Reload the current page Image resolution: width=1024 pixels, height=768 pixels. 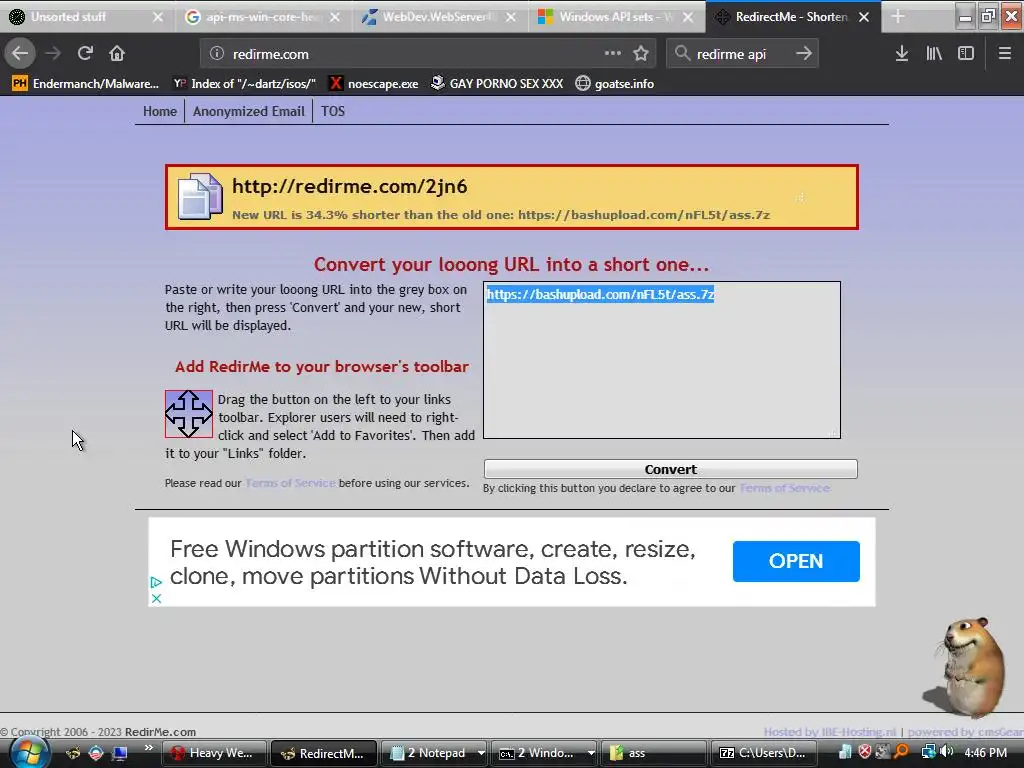(x=85, y=53)
